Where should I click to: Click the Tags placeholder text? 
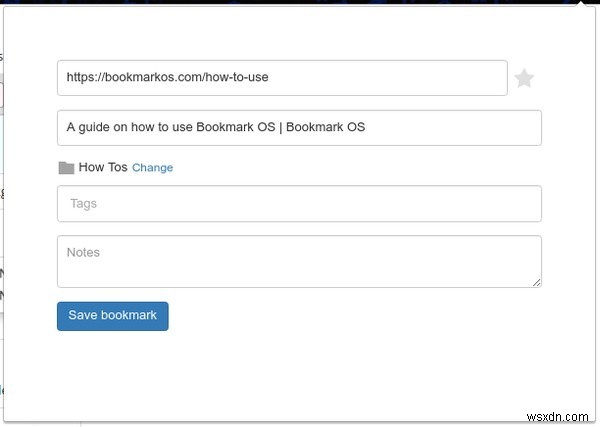83,204
